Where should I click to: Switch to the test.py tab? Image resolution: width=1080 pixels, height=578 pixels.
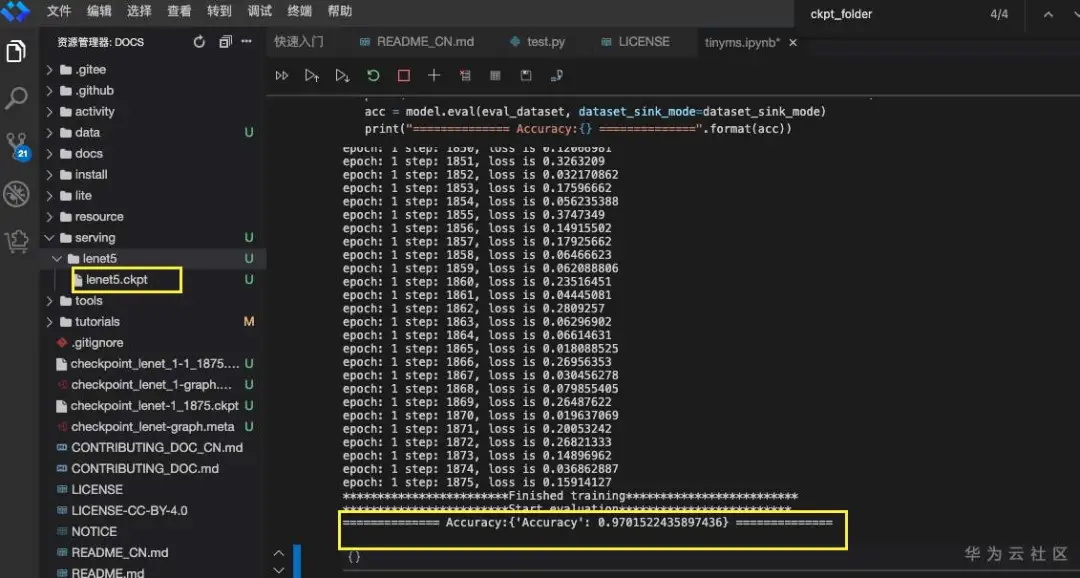tap(545, 42)
